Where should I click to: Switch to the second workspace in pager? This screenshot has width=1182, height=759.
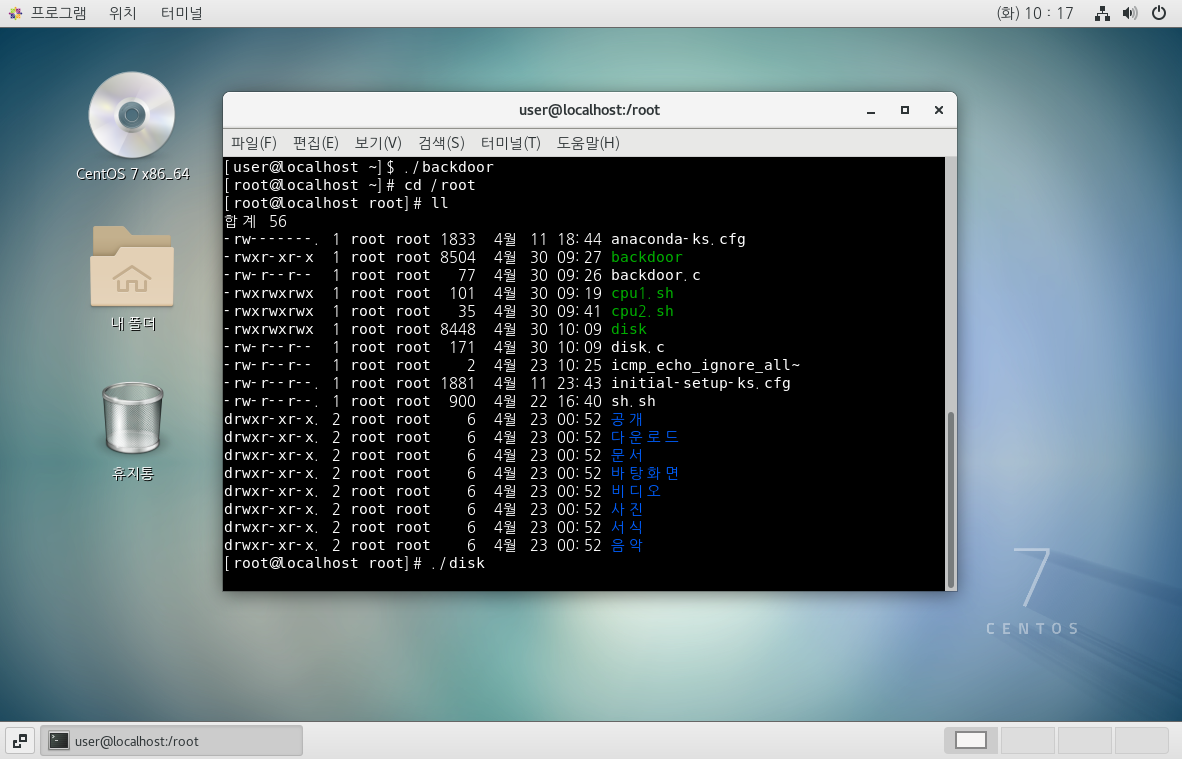tap(1027, 740)
